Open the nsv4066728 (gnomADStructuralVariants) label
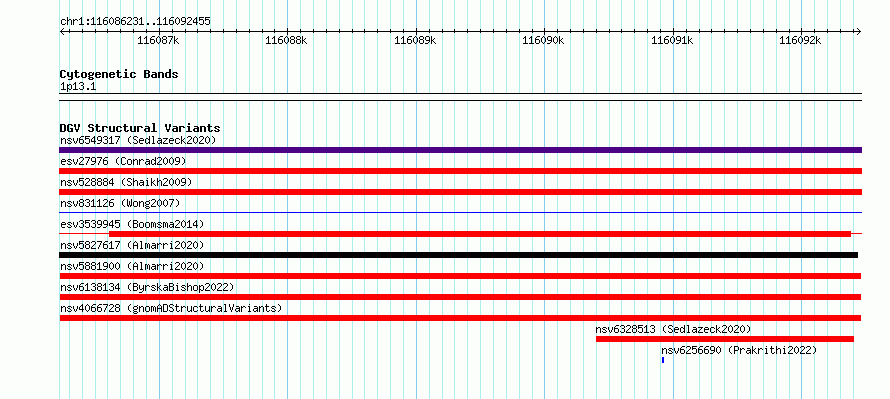890x399 pixels. (171, 308)
